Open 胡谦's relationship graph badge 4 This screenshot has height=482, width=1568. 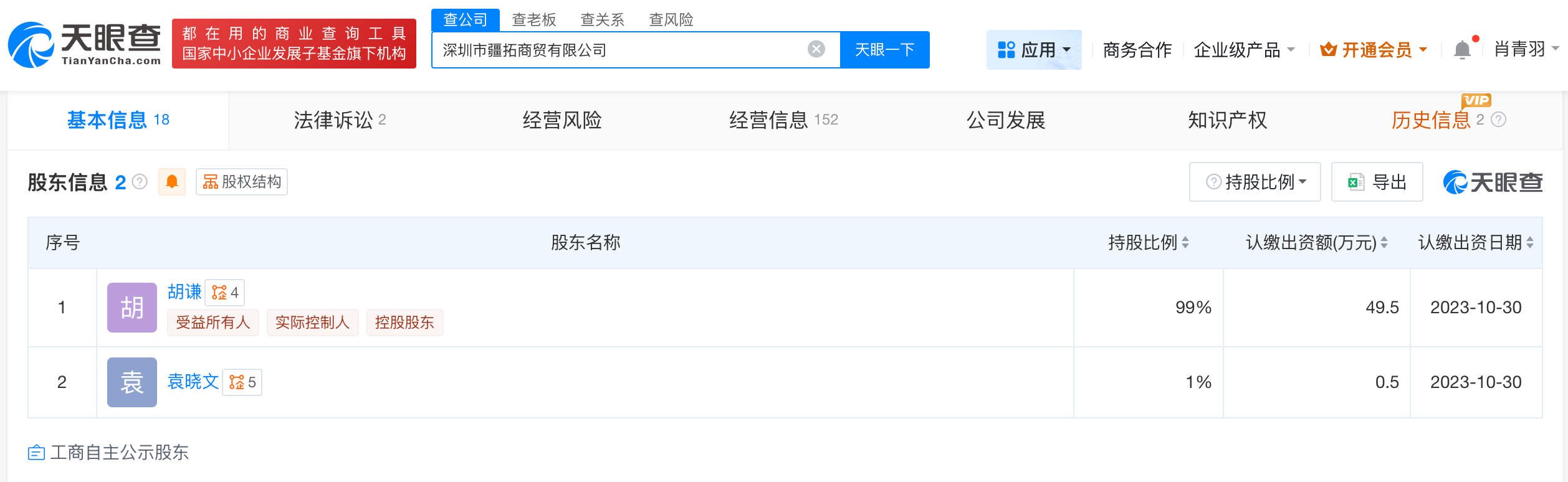(x=225, y=293)
